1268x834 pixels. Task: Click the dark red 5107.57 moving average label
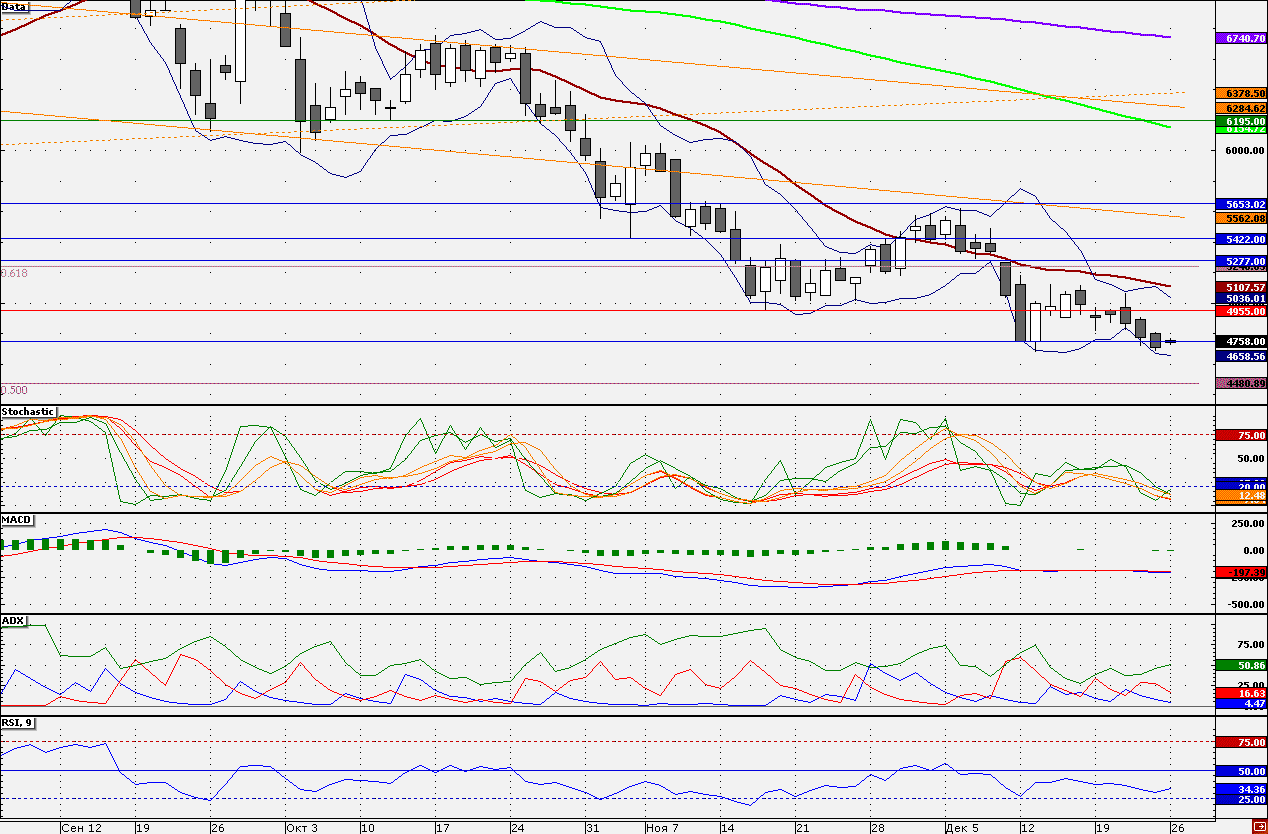(1240, 287)
